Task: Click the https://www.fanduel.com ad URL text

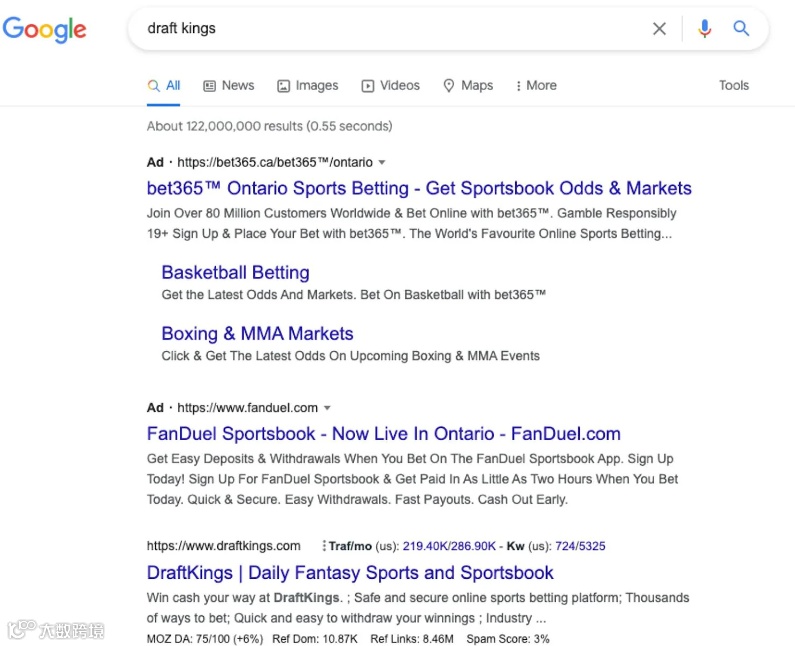Action: click(247, 408)
